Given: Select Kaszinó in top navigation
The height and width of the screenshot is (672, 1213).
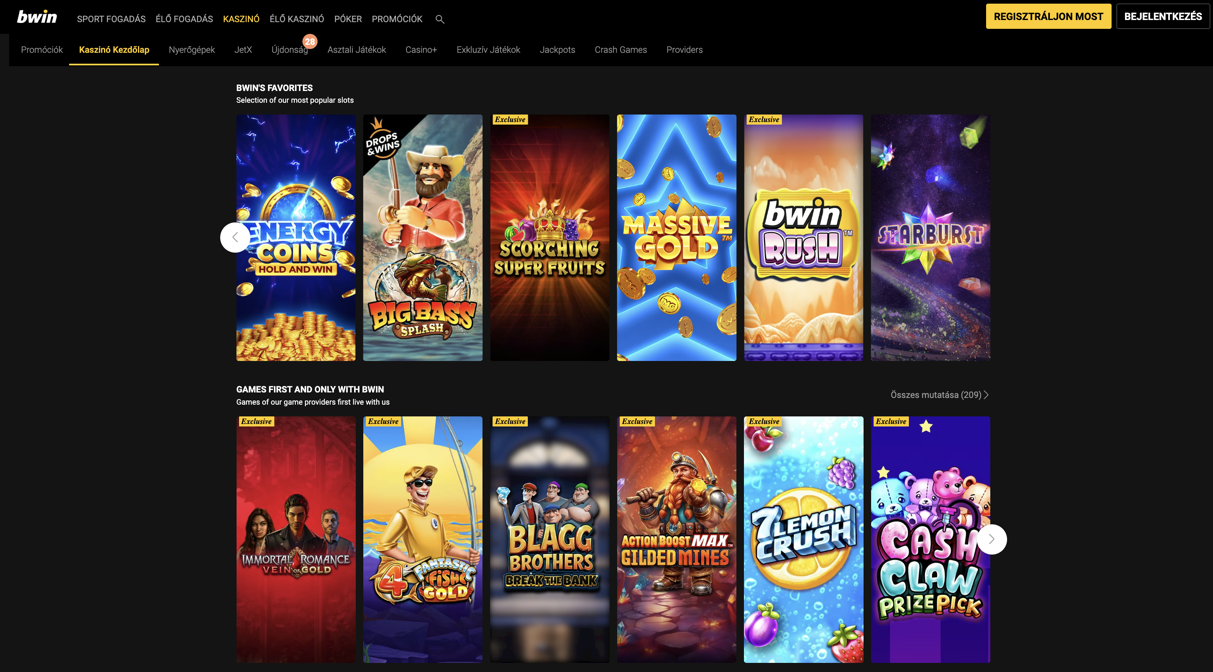Looking at the screenshot, I should [241, 19].
